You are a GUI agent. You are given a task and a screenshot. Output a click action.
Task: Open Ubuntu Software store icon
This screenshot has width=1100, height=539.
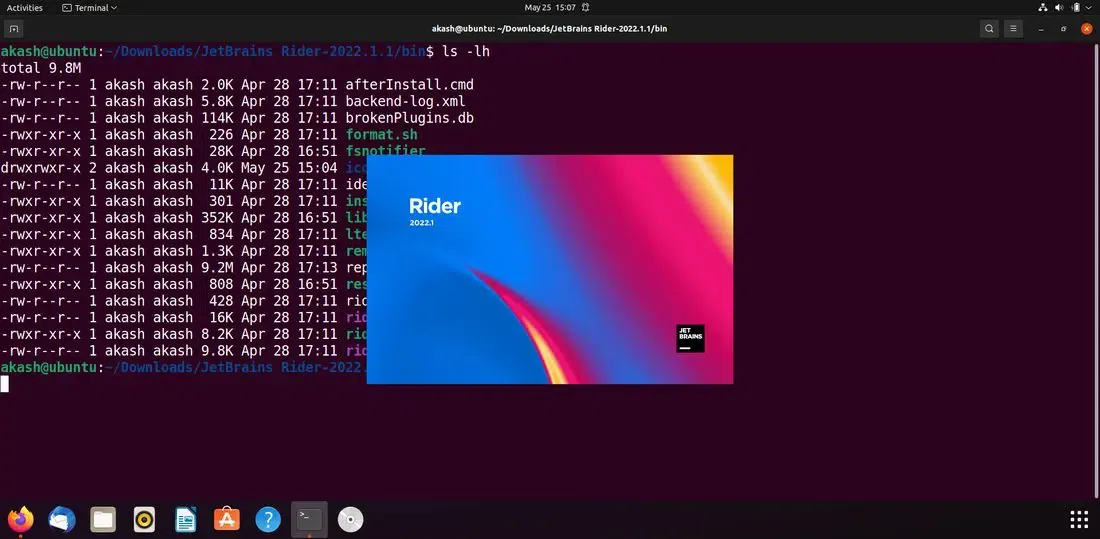[227, 519]
